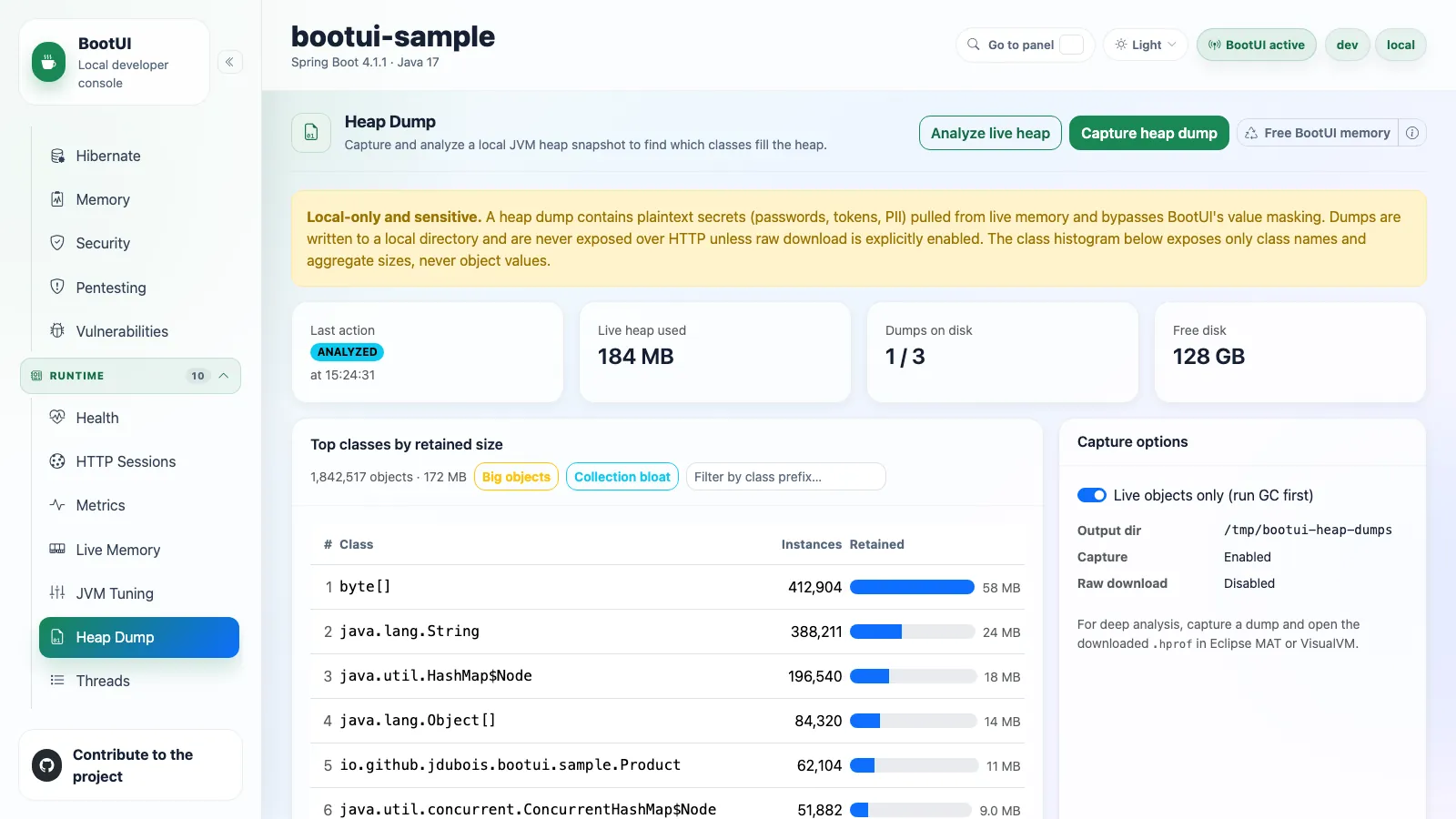Click the local profile badge
This screenshot has height=819, width=1456.
pyautogui.click(x=1400, y=45)
